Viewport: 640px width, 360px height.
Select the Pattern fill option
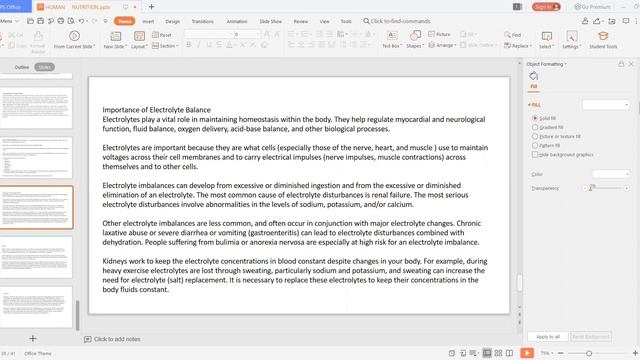click(x=546, y=145)
